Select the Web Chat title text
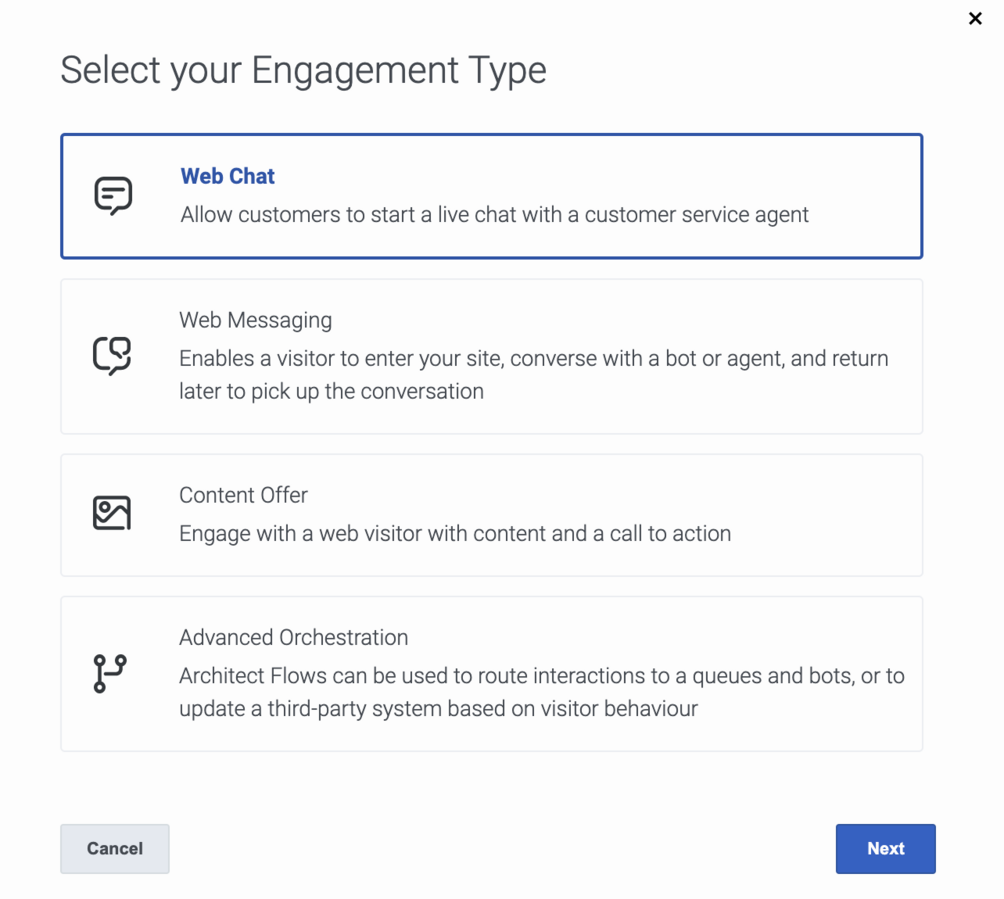Image resolution: width=1004 pixels, height=899 pixels. tap(227, 176)
